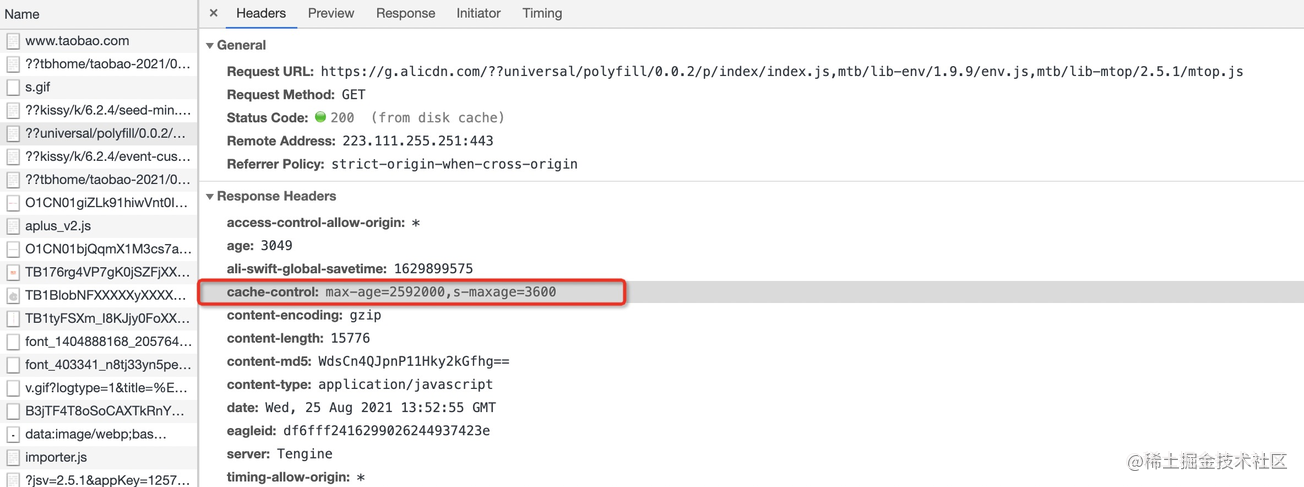Viewport: 1304px width, 487px height.
Task: Select the cache-control header row
Action: click(411, 292)
